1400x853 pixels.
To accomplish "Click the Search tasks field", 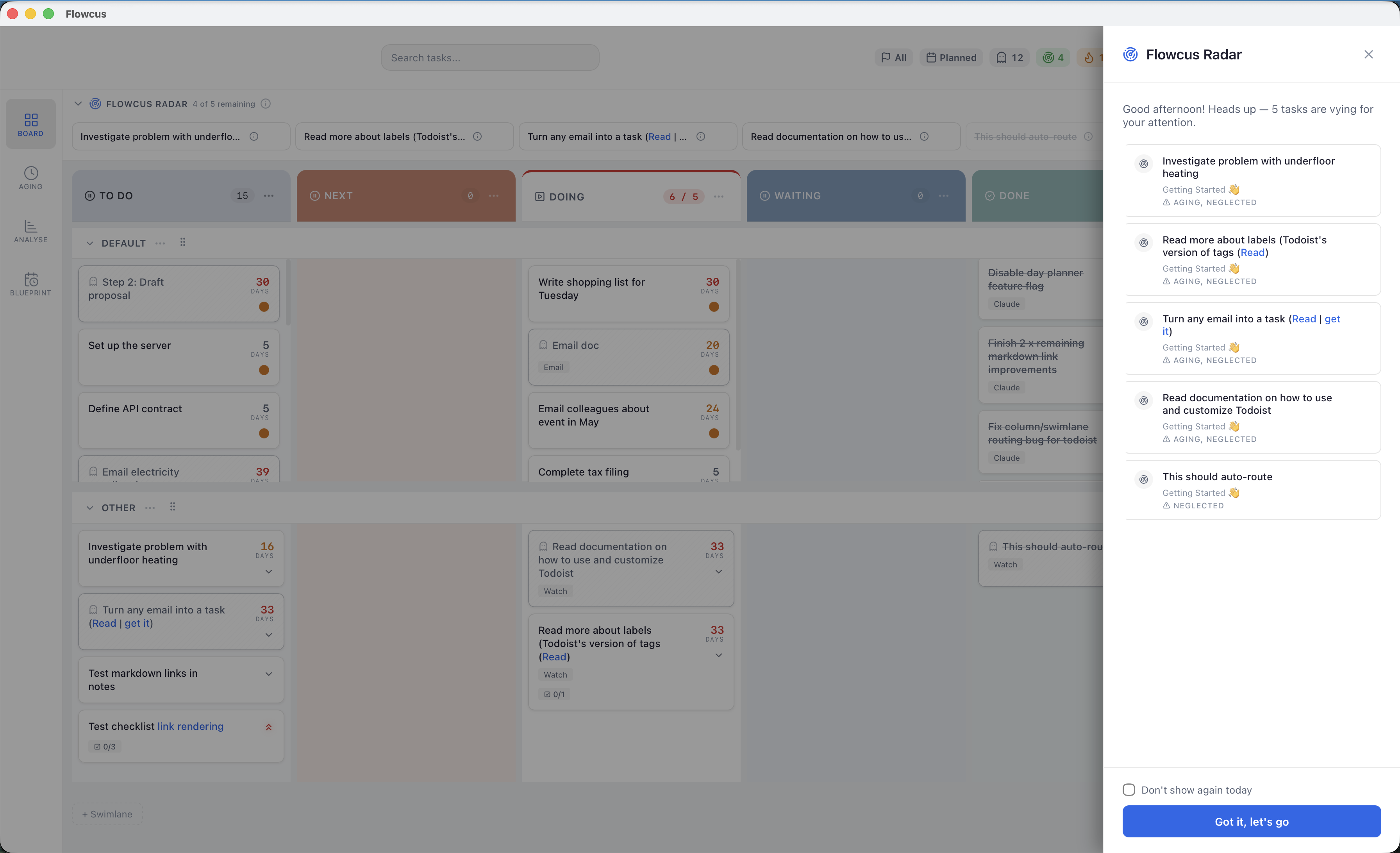I will 490,58.
